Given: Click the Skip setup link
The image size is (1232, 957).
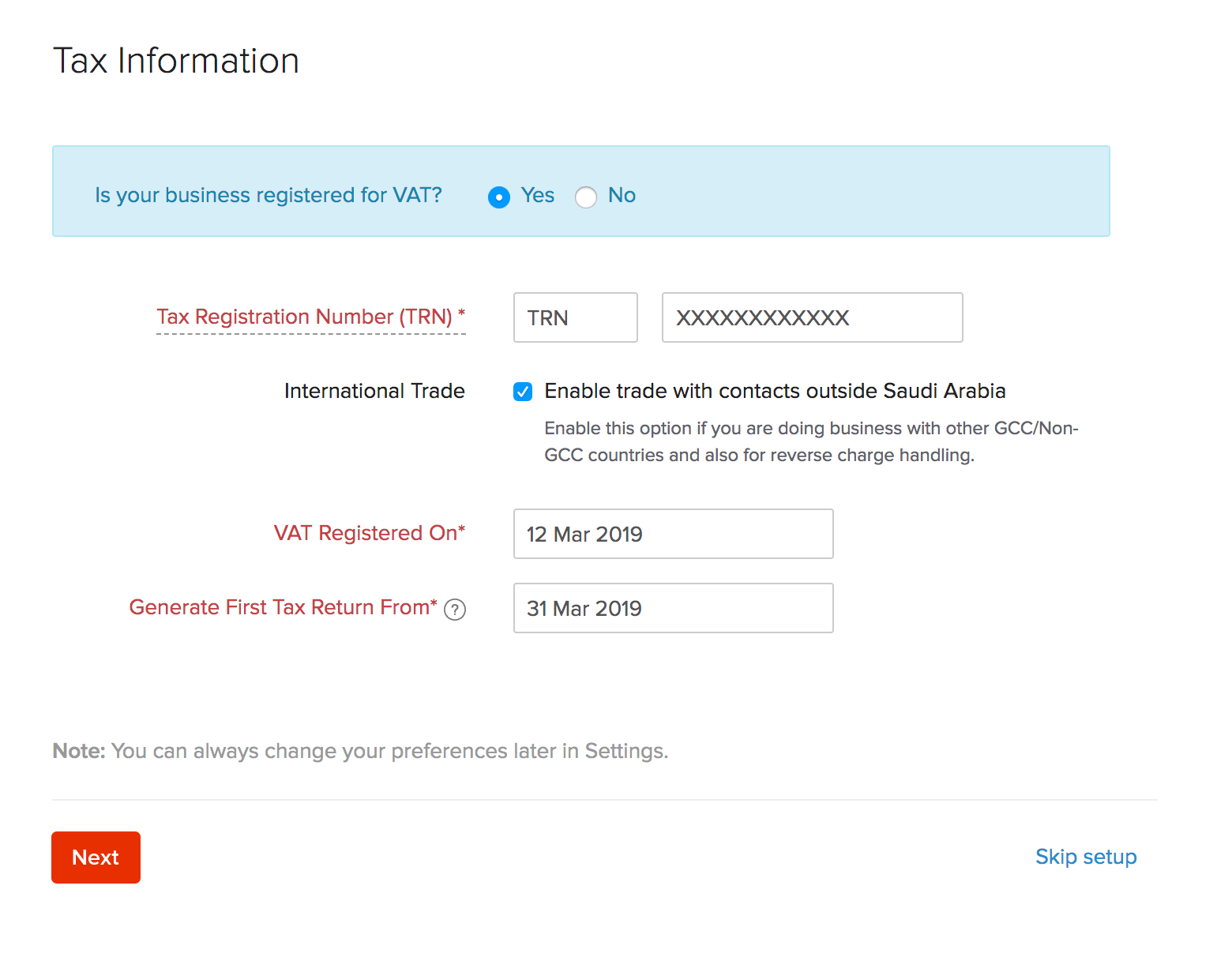Looking at the screenshot, I should 1086,857.
